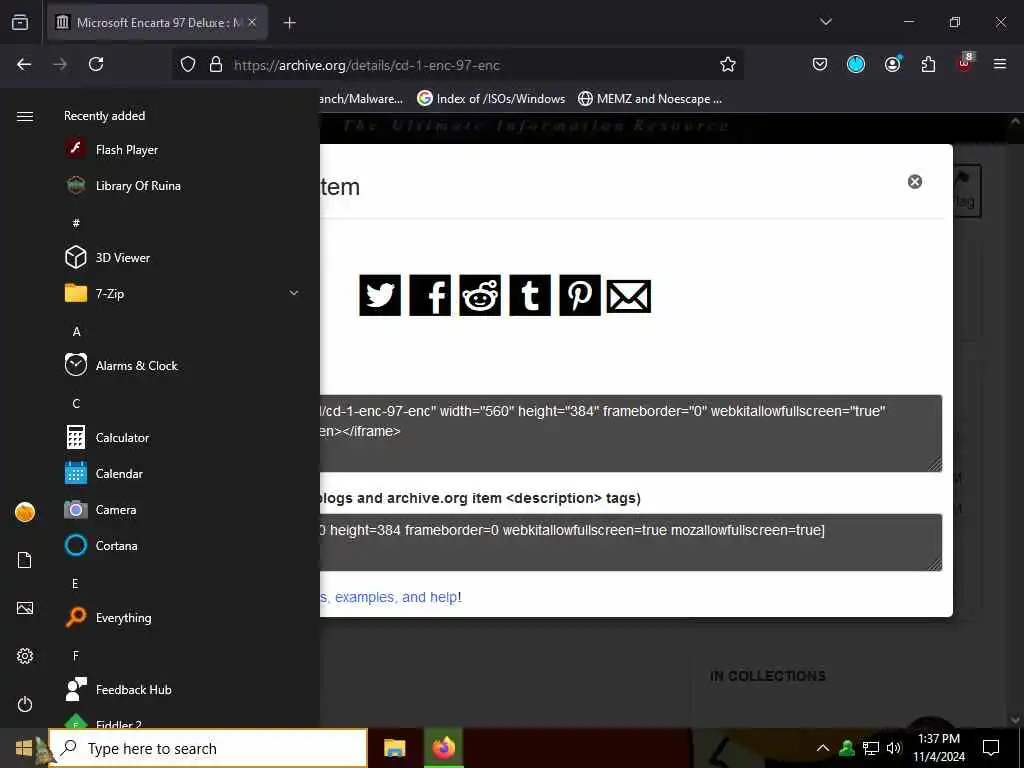Bookmark this page with star icon
The height and width of the screenshot is (768, 1024).
(x=728, y=64)
